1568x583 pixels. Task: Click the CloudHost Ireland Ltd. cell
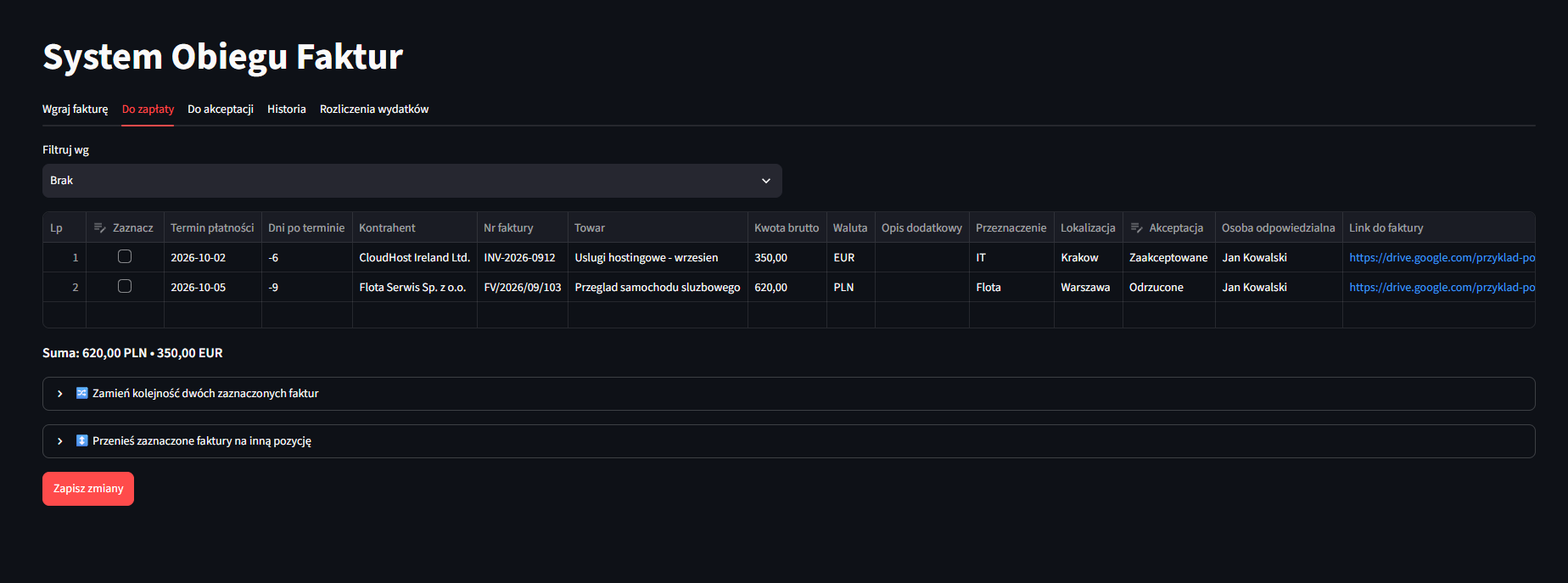click(x=415, y=257)
